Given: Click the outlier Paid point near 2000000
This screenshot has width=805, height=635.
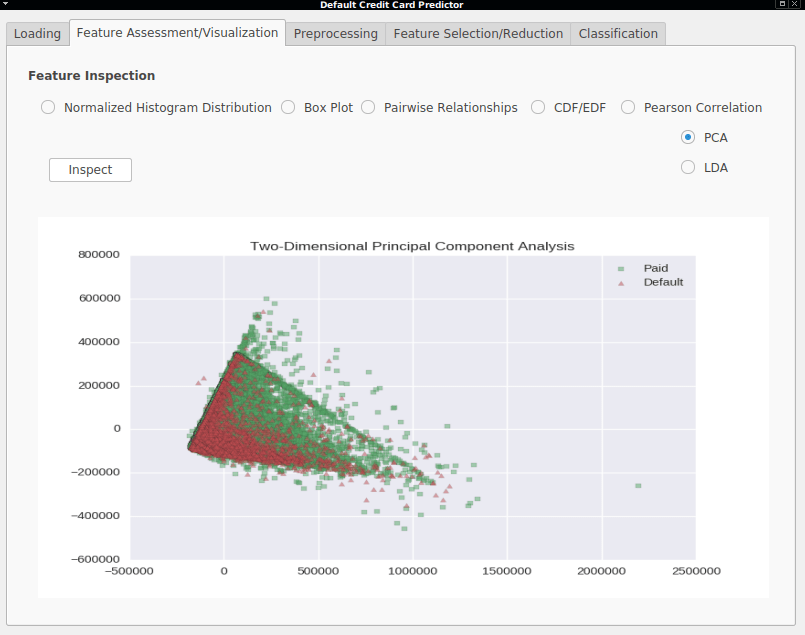Looking at the screenshot, I should (638, 486).
